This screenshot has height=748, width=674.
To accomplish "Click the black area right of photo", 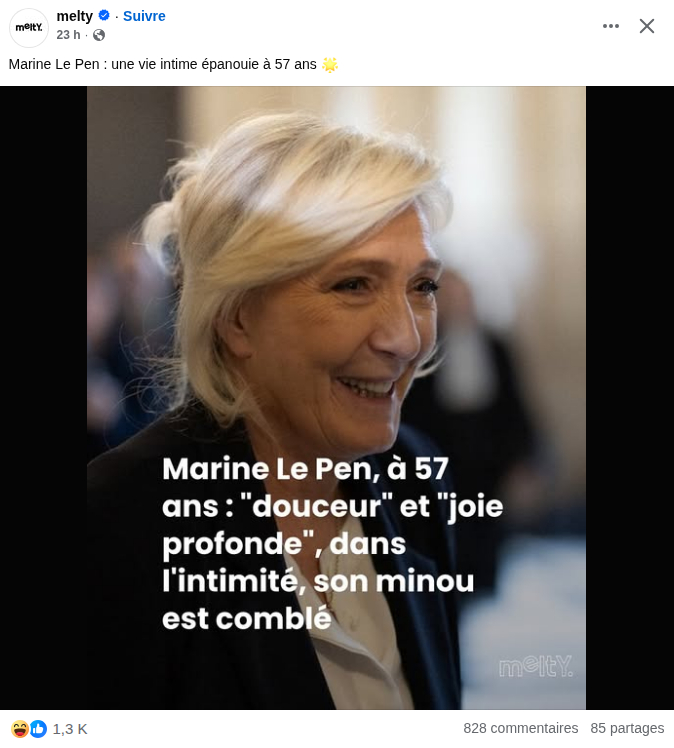I will [630, 398].
